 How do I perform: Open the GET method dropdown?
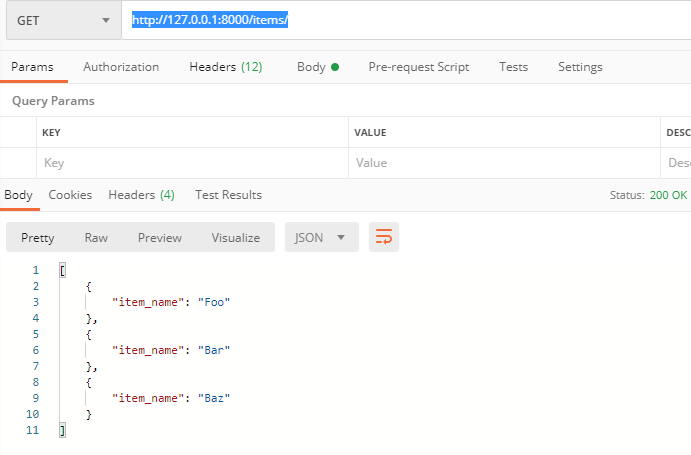[x=60, y=20]
